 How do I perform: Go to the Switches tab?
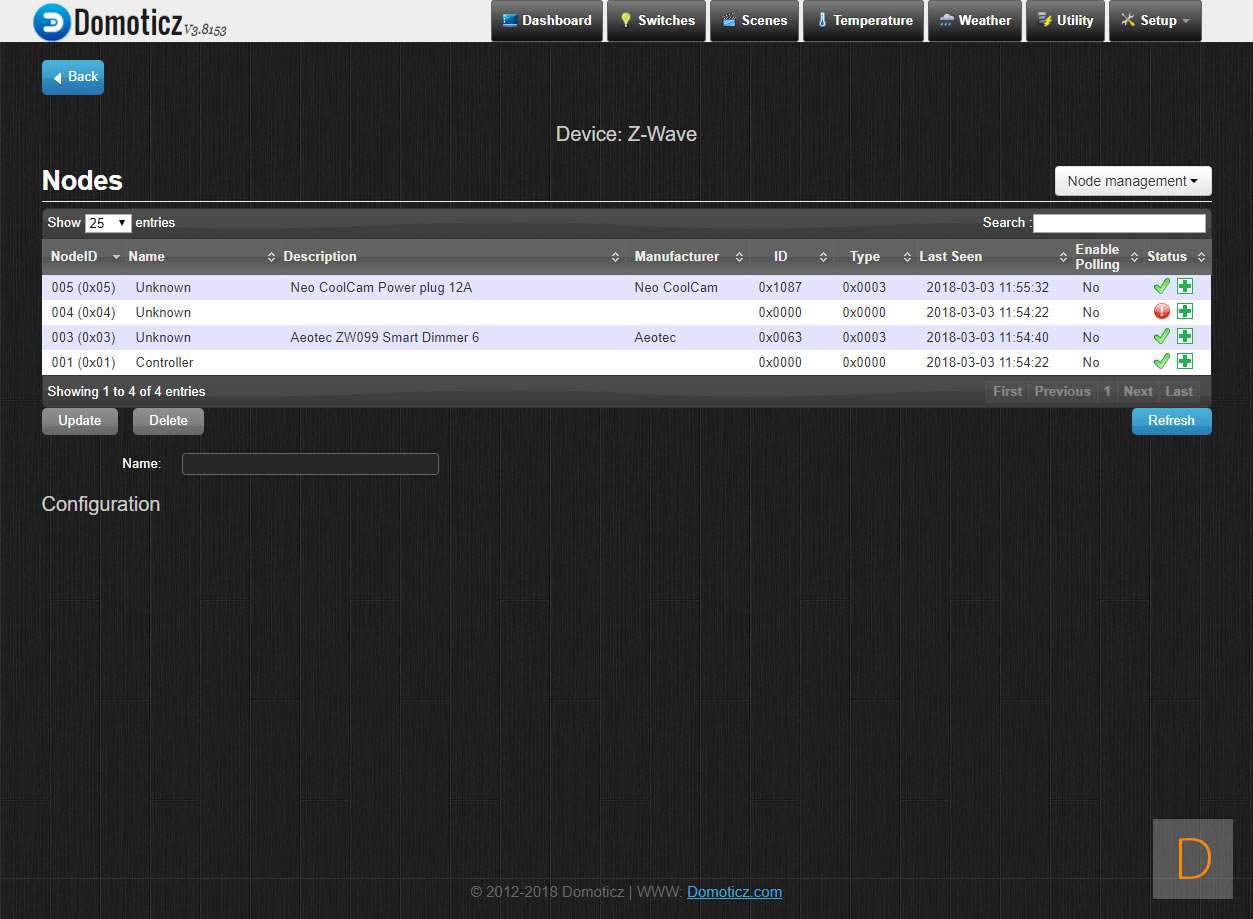656,21
